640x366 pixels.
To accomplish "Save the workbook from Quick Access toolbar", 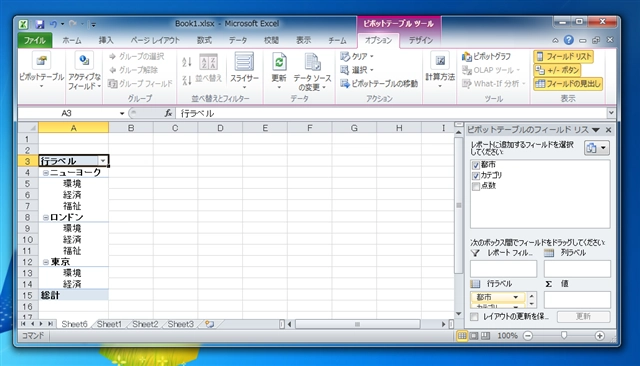I will tap(40, 24).
